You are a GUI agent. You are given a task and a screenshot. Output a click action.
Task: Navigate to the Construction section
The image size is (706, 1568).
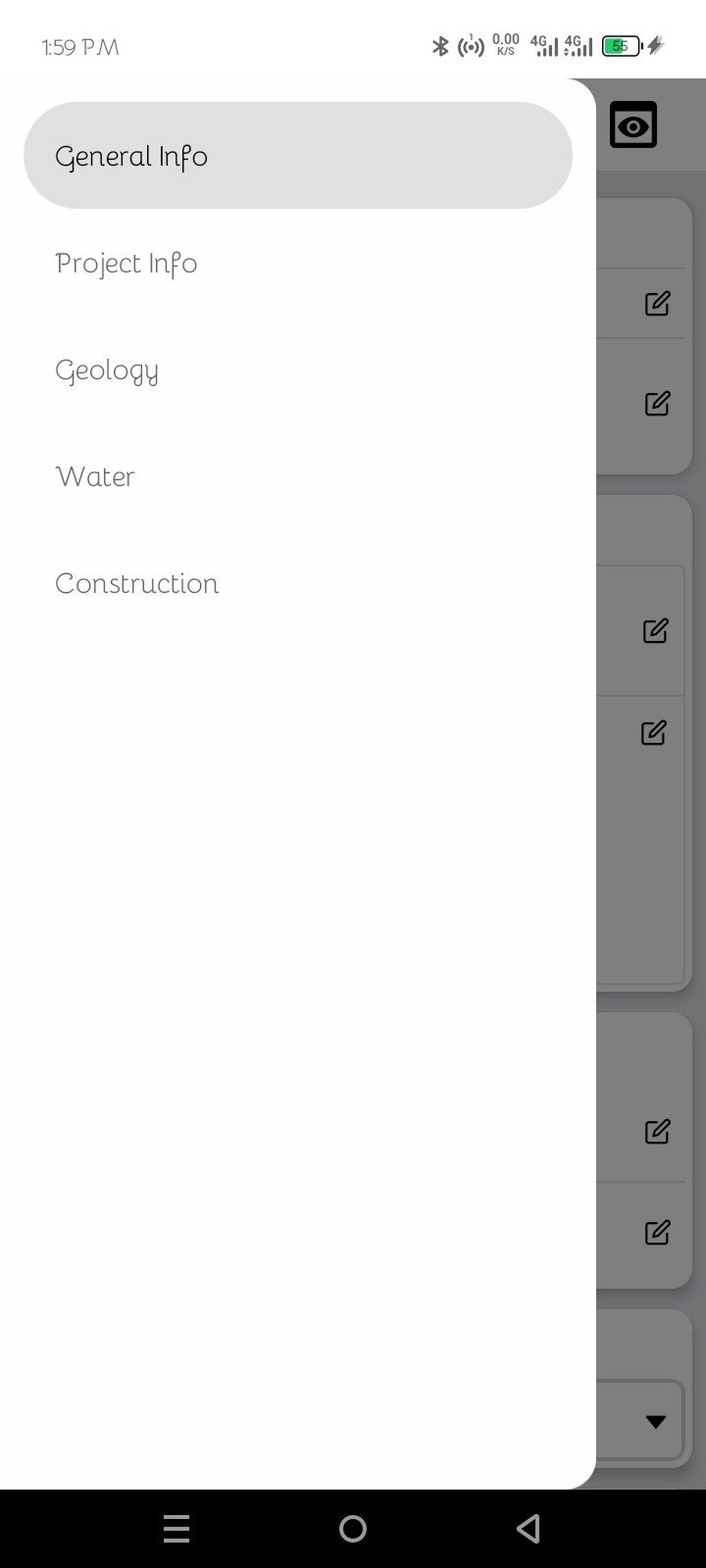point(137,584)
